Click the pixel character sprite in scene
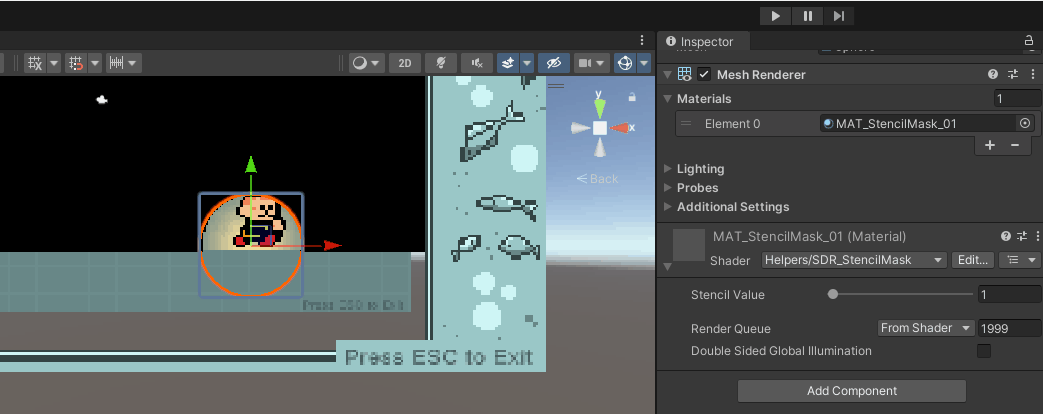The height and width of the screenshot is (414, 1043). [x=262, y=222]
